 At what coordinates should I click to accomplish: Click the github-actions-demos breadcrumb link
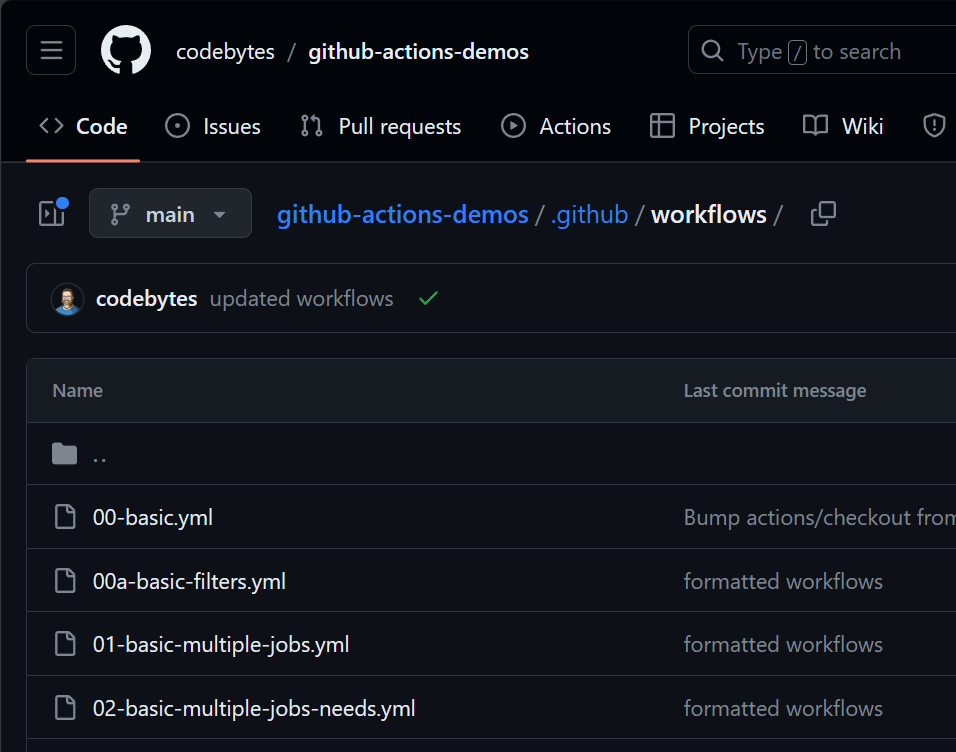pyautogui.click(x=402, y=214)
